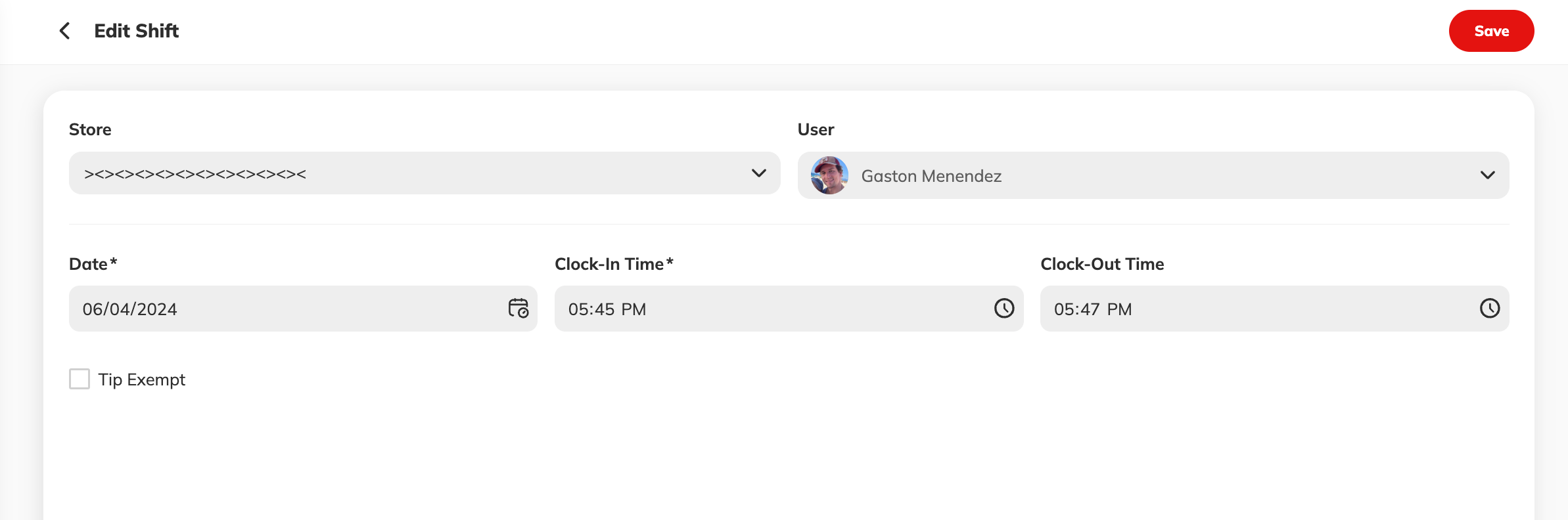The width and height of the screenshot is (1568, 520).
Task: Click the Date field label
Action: coord(93,264)
